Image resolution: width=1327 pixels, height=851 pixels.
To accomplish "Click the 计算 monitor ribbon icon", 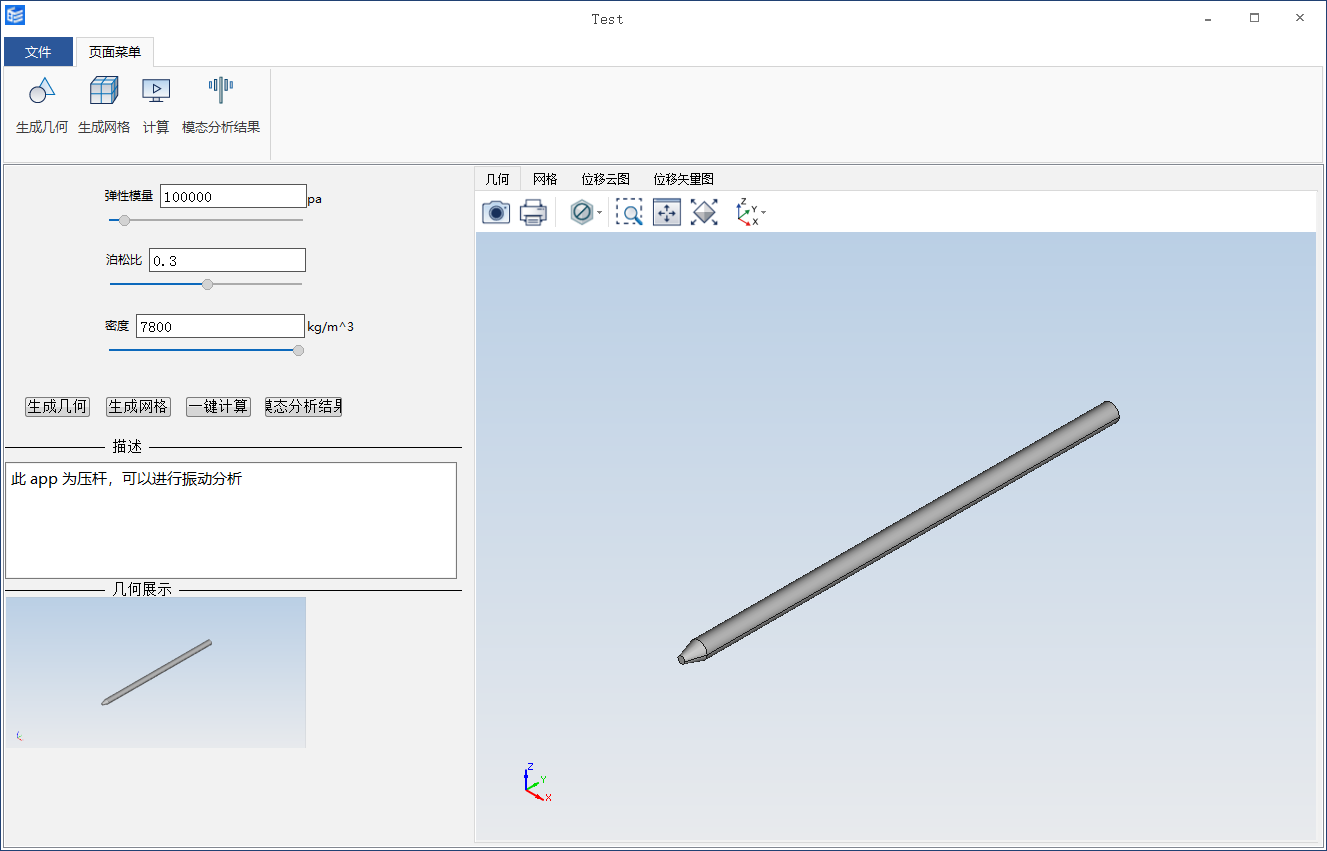I will [x=156, y=91].
